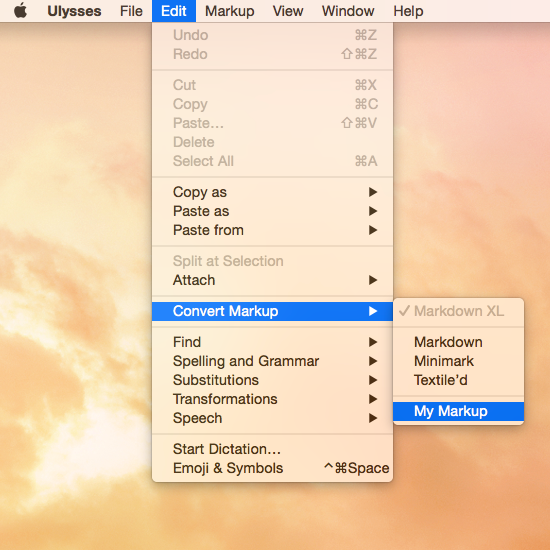Open the Transformations submenu
The width and height of the screenshot is (550, 550).
tap(273, 399)
